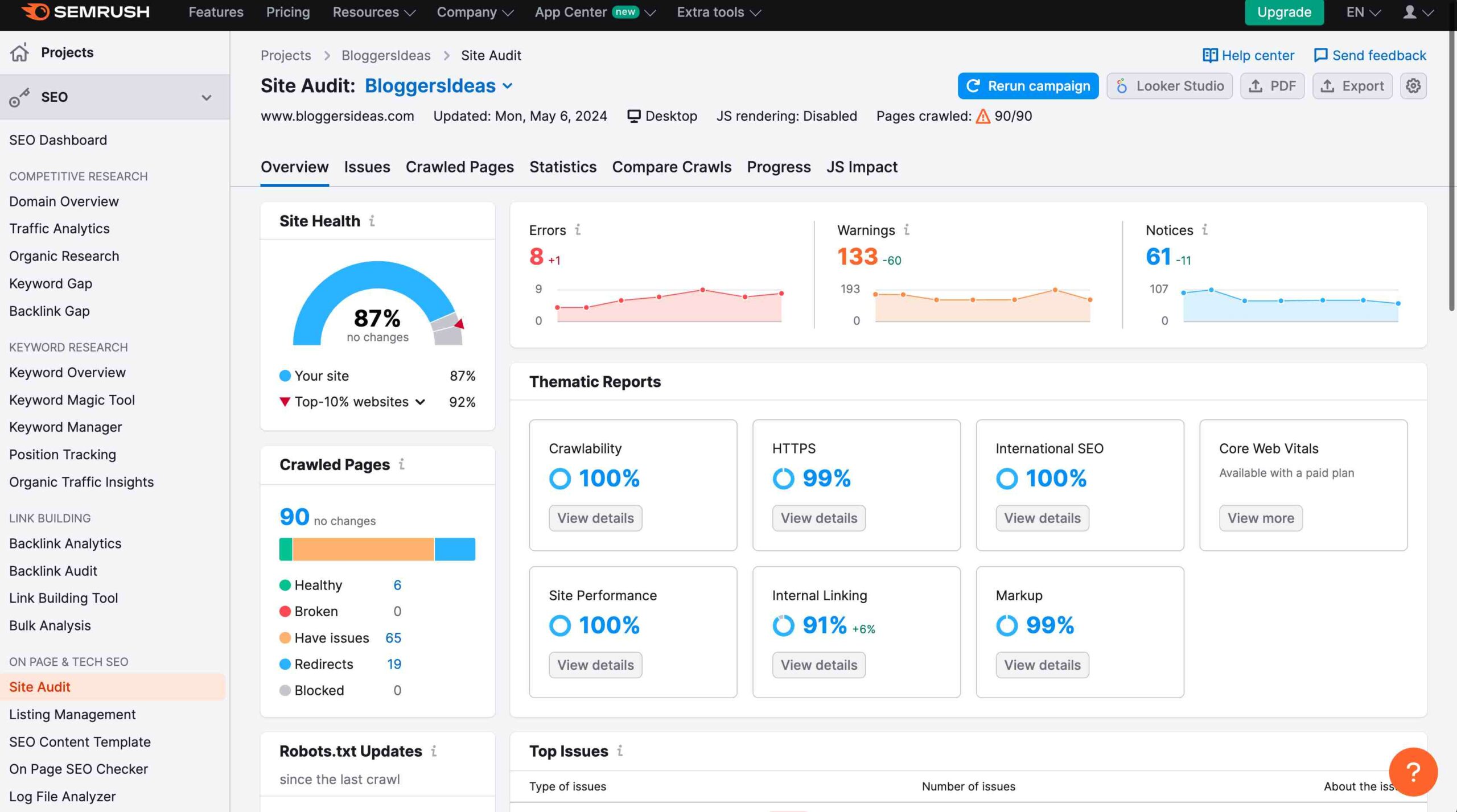Click the Site Health info icon
The height and width of the screenshot is (812, 1457).
click(372, 221)
